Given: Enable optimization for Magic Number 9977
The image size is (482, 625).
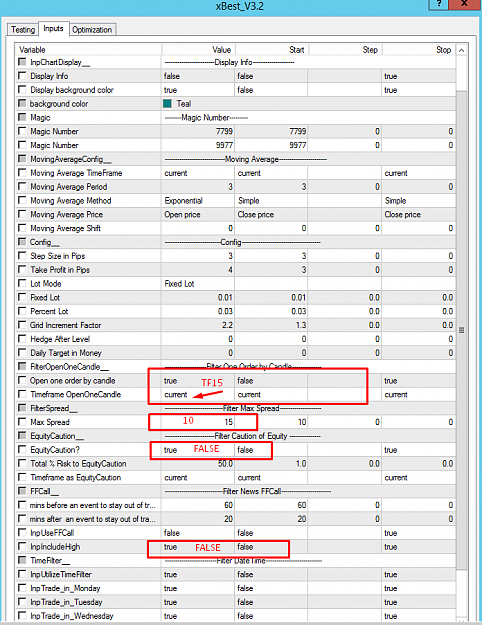Looking at the screenshot, I should tap(22, 145).
